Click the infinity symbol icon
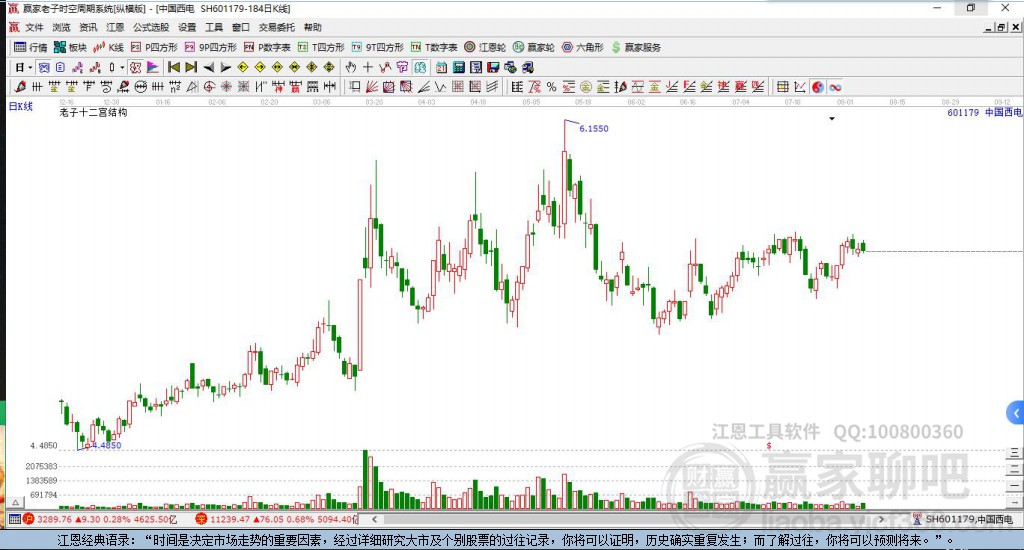 [x=835, y=87]
